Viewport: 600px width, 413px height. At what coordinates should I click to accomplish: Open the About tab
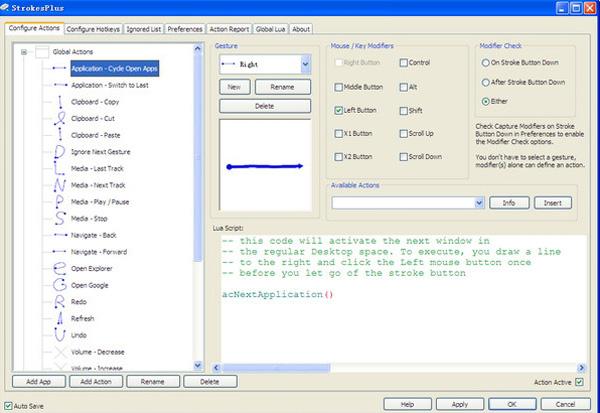click(301, 29)
